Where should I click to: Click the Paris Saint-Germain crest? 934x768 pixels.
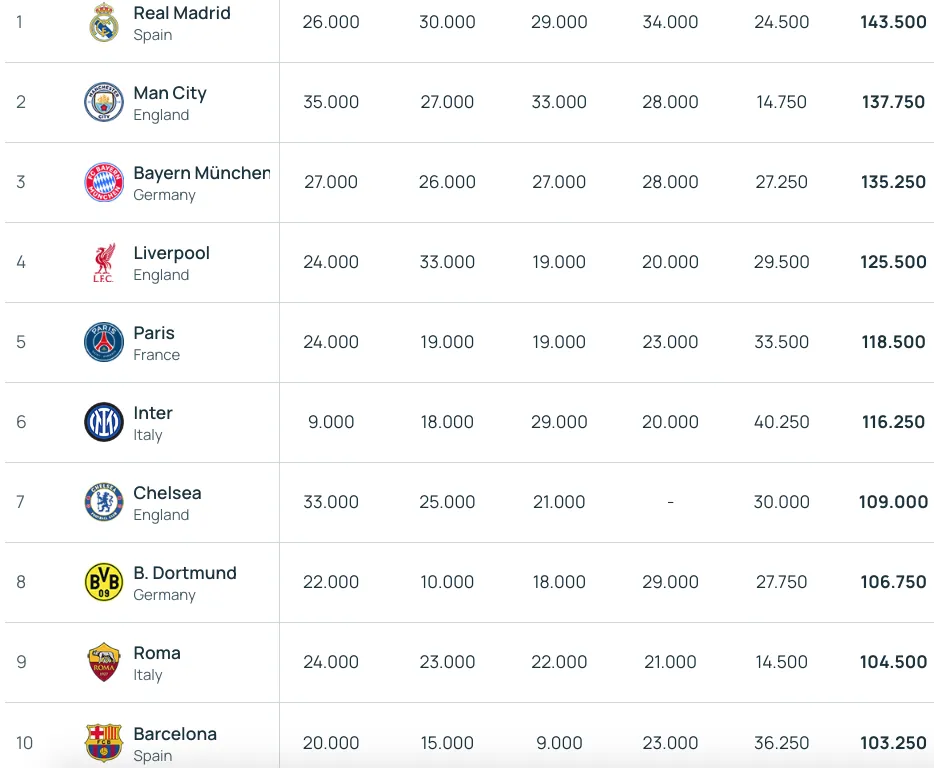tap(104, 342)
